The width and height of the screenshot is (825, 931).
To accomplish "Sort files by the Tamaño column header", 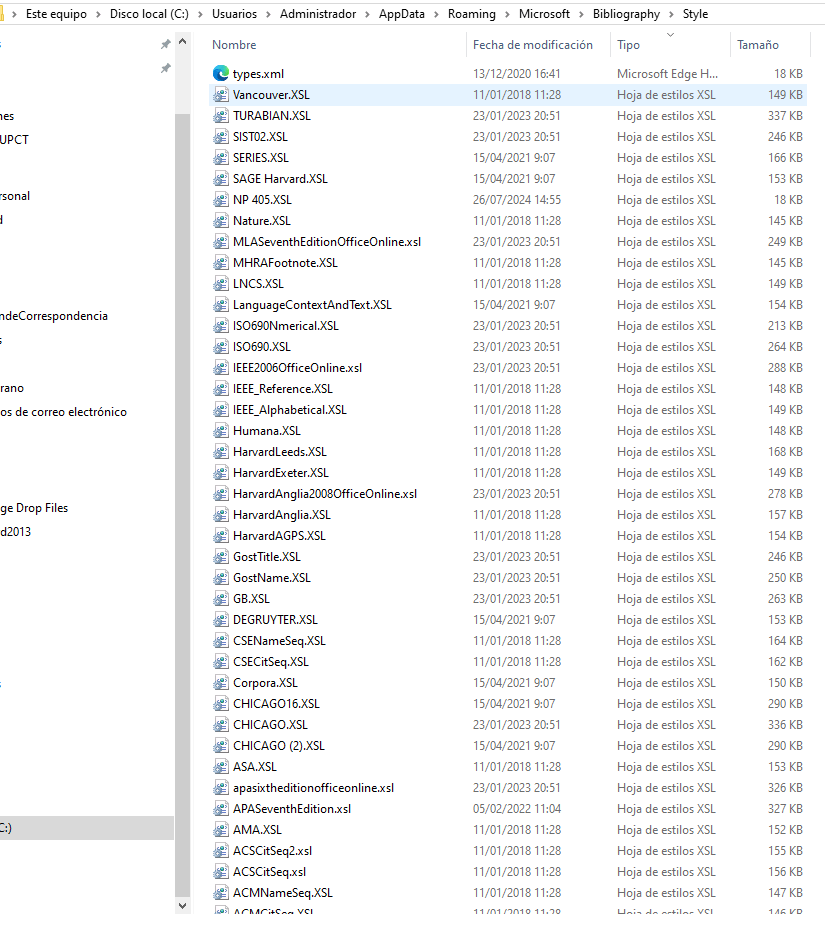I will tap(758, 45).
